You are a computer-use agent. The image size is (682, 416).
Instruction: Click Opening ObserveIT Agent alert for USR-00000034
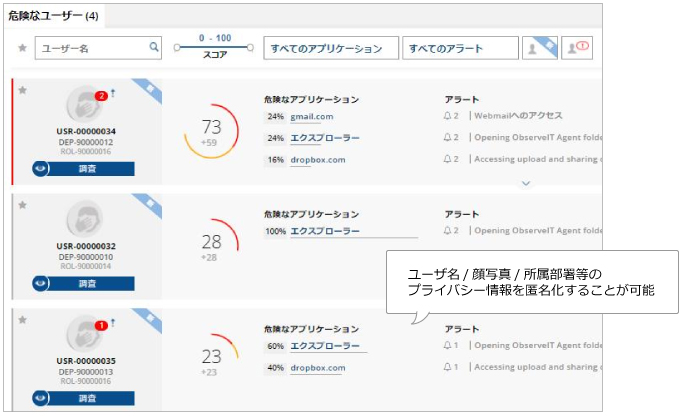(538, 138)
